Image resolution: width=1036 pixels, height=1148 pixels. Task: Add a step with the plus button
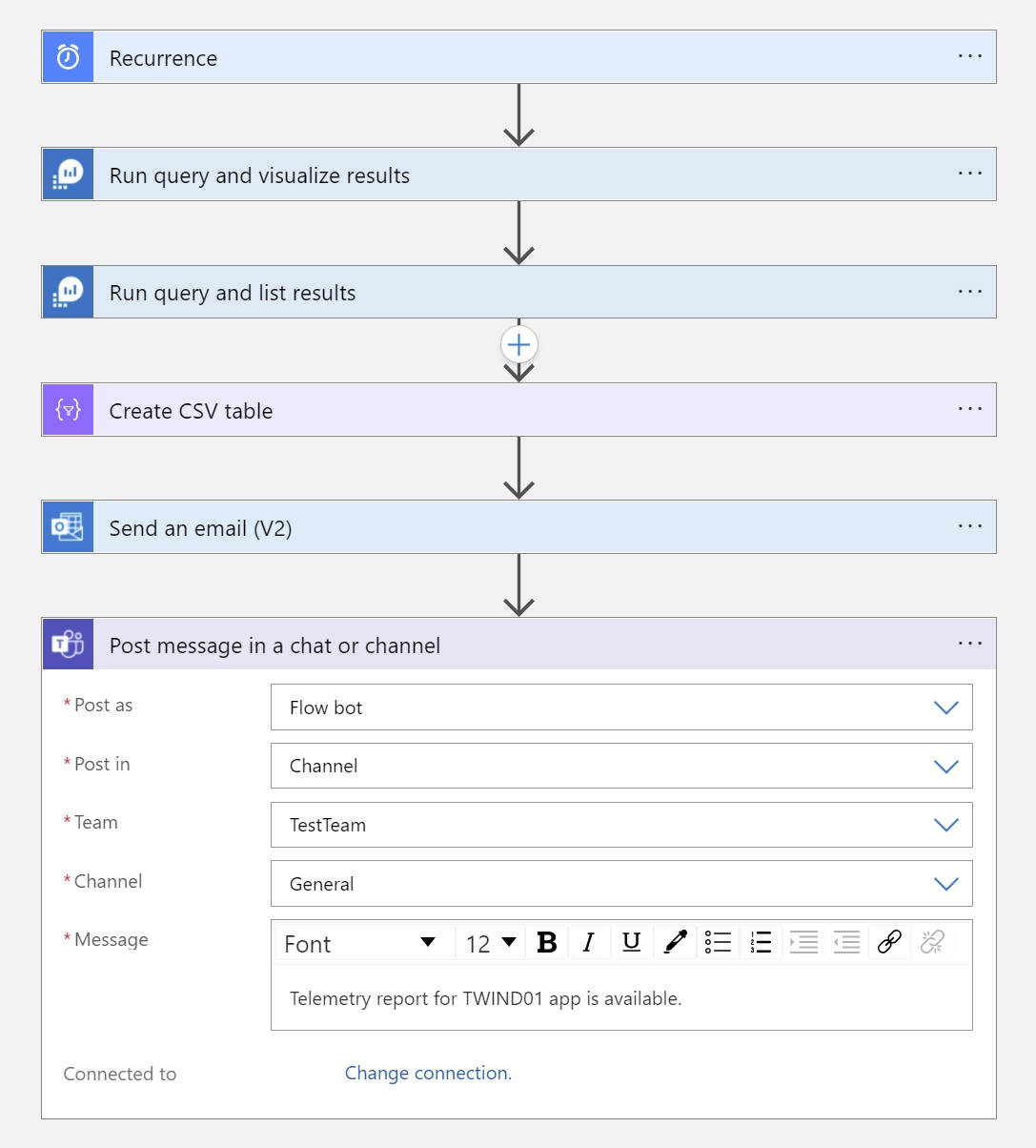(x=518, y=344)
